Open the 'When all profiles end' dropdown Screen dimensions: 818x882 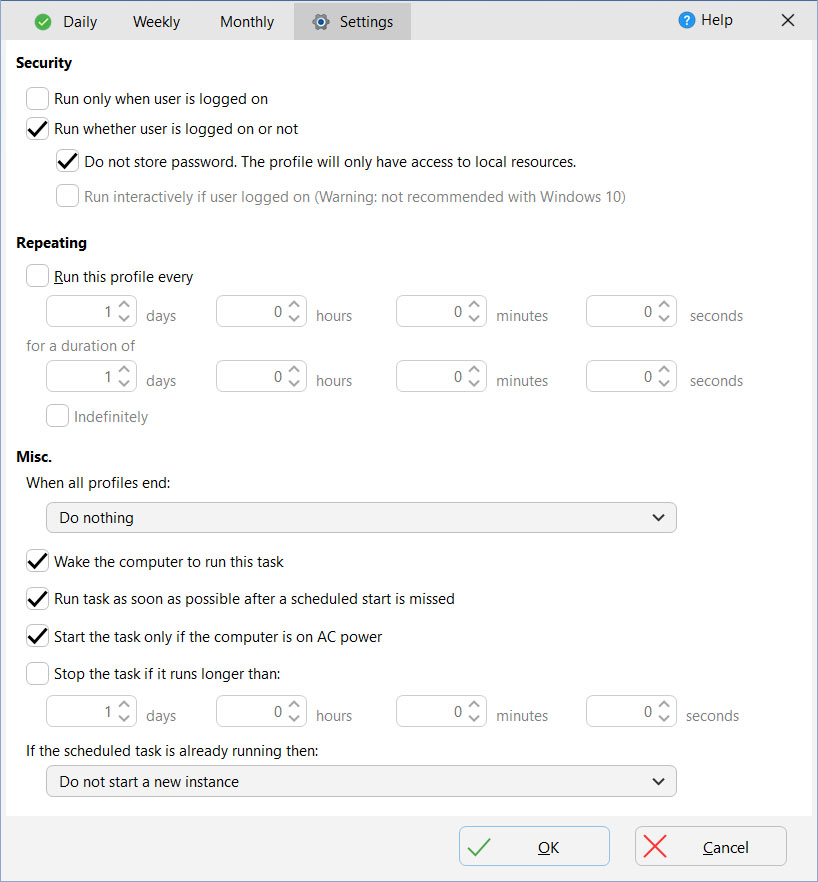(x=361, y=518)
